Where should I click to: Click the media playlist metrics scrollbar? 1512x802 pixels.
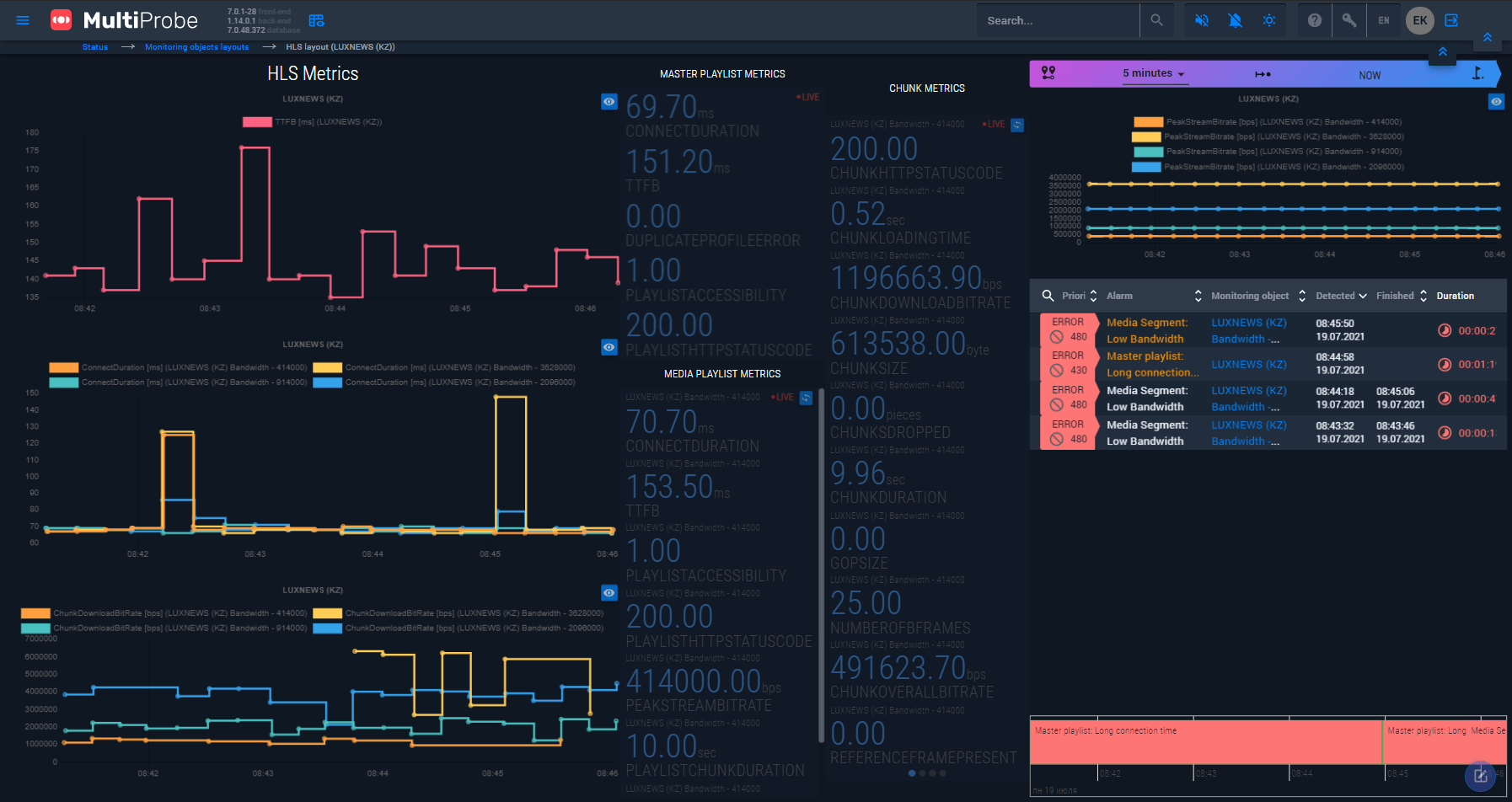(x=821, y=564)
